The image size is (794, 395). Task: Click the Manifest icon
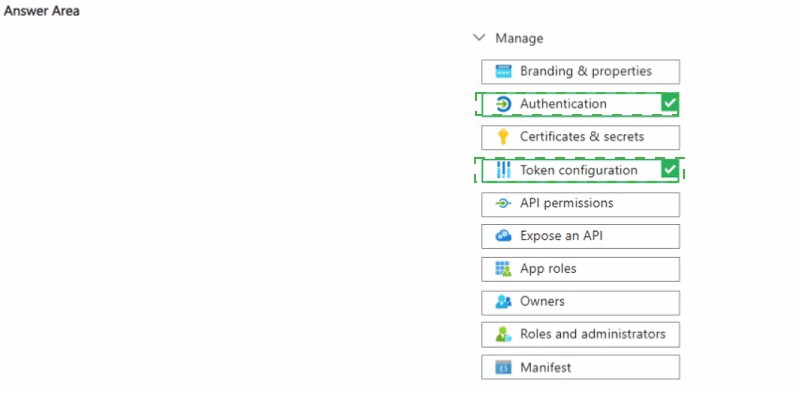coord(503,368)
